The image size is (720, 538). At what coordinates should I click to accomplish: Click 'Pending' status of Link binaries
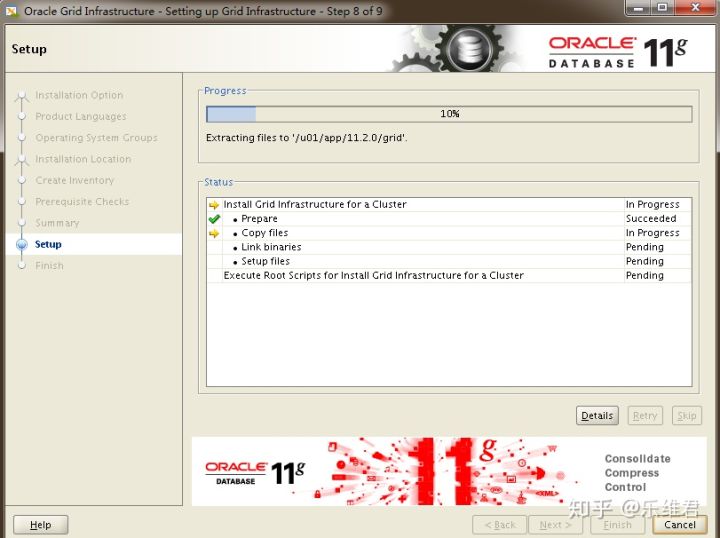645,247
